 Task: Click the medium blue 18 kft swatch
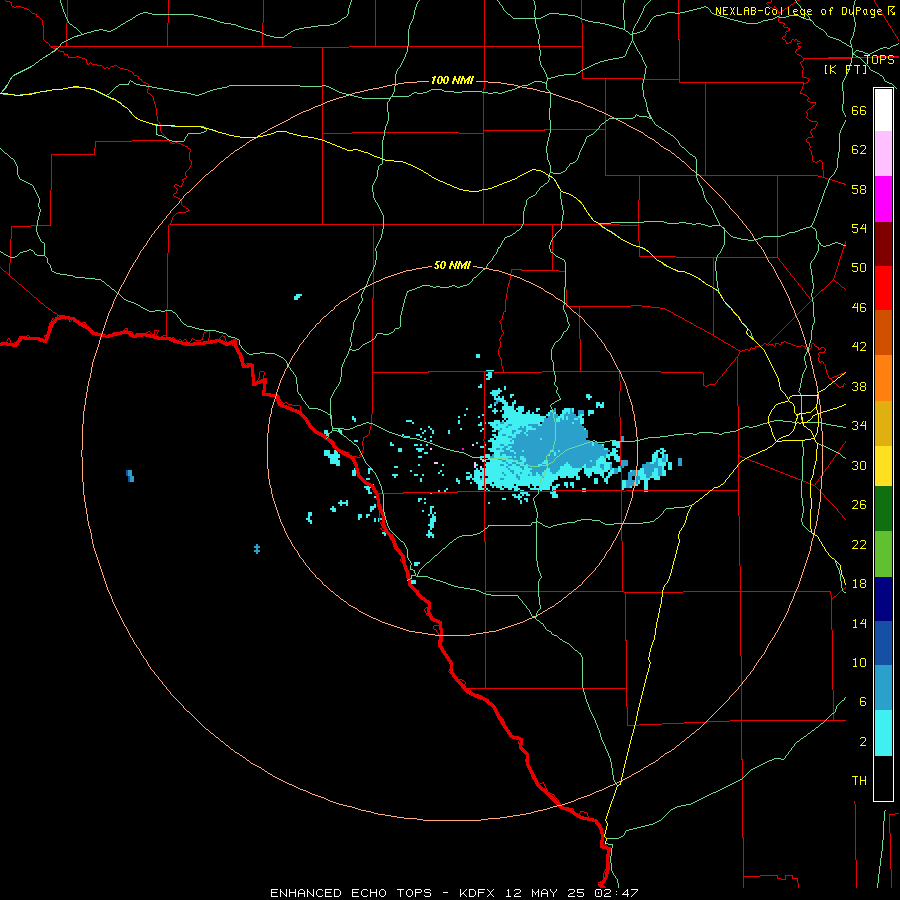pyautogui.click(x=883, y=643)
